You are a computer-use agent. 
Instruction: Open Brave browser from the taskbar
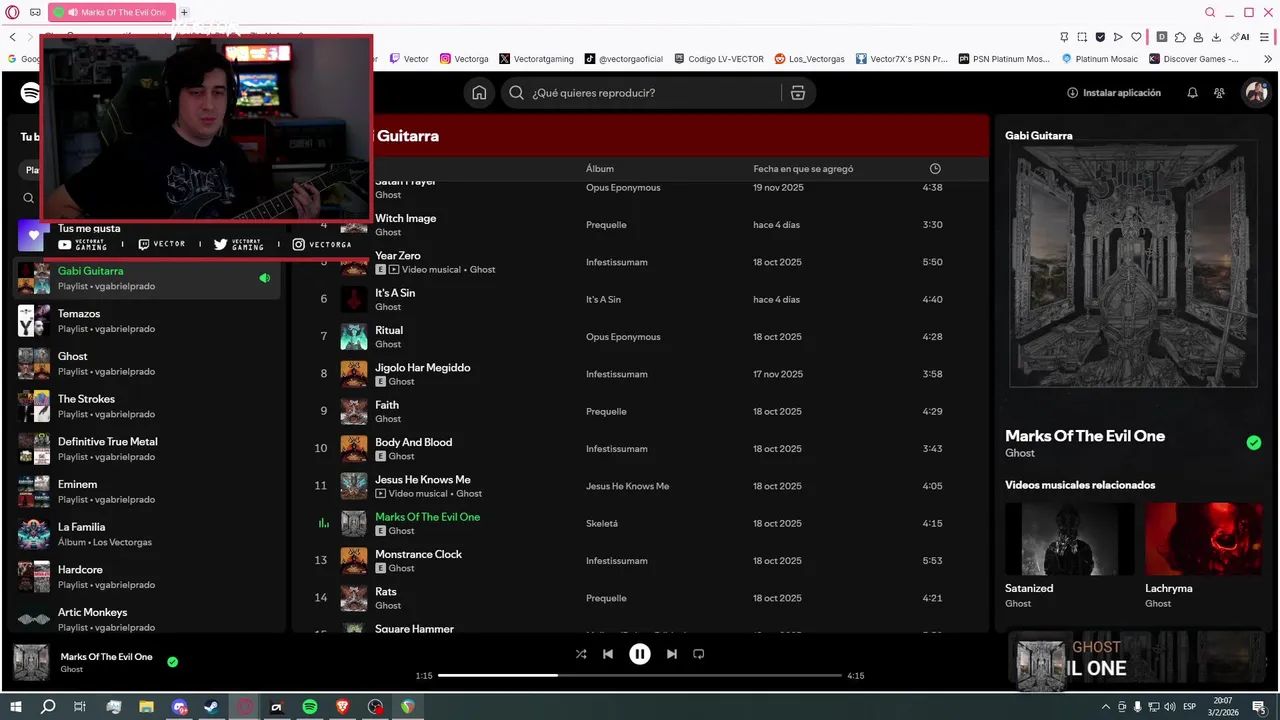click(342, 707)
